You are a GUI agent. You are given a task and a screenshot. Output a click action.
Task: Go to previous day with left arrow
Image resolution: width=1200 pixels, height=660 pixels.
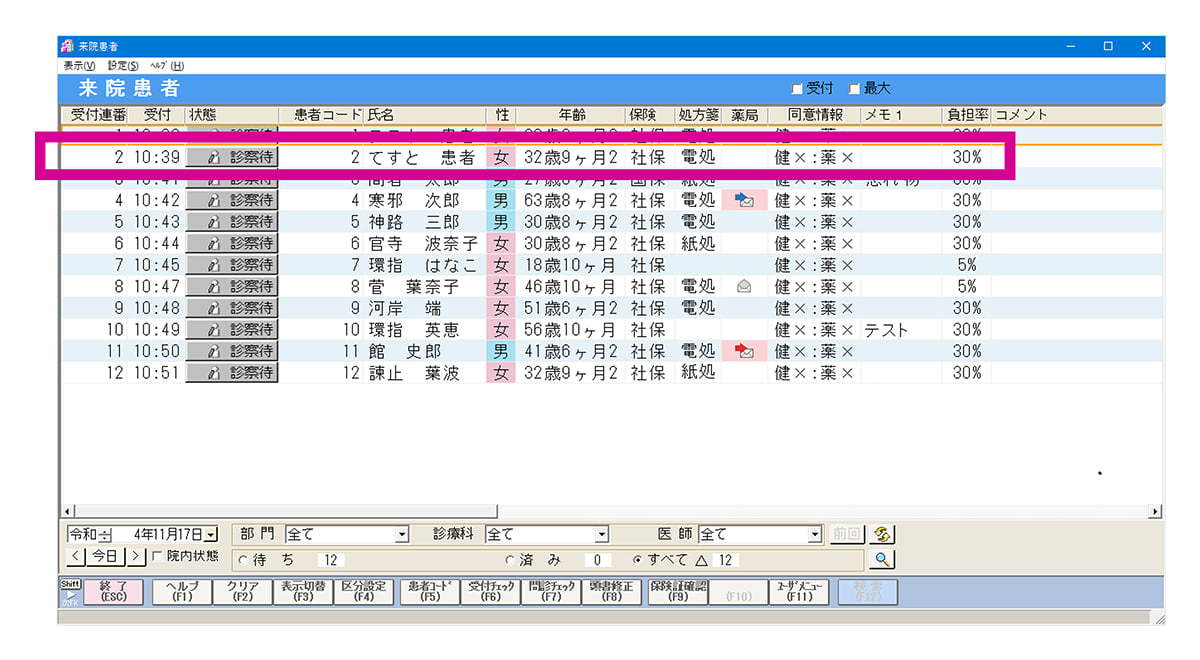click(x=76, y=556)
